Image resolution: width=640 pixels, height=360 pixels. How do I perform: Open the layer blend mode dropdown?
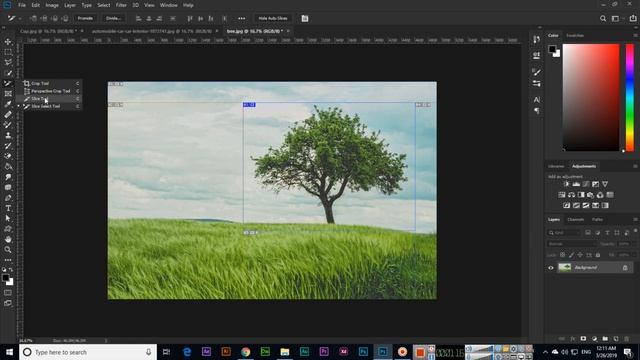pos(571,244)
